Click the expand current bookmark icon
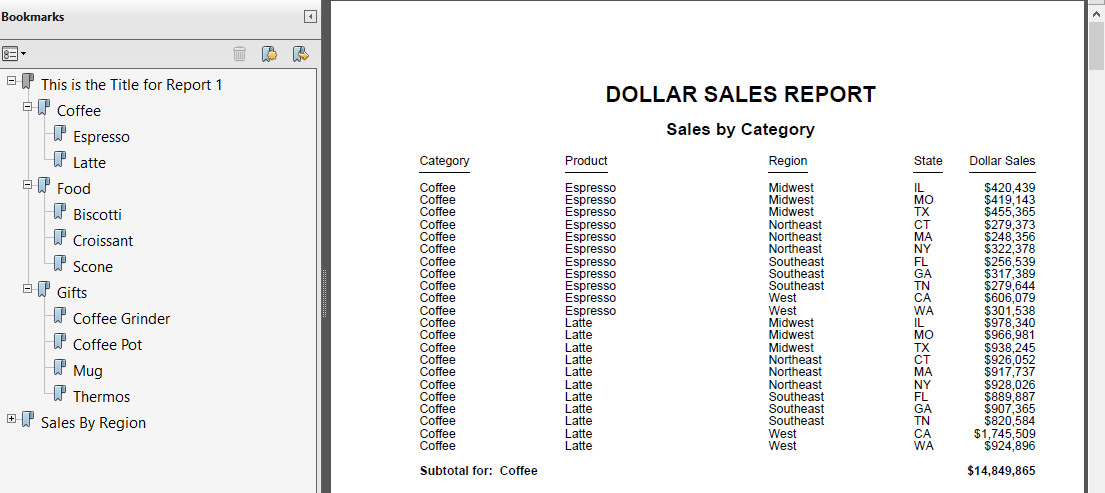The height and width of the screenshot is (493, 1105). [x=301, y=54]
